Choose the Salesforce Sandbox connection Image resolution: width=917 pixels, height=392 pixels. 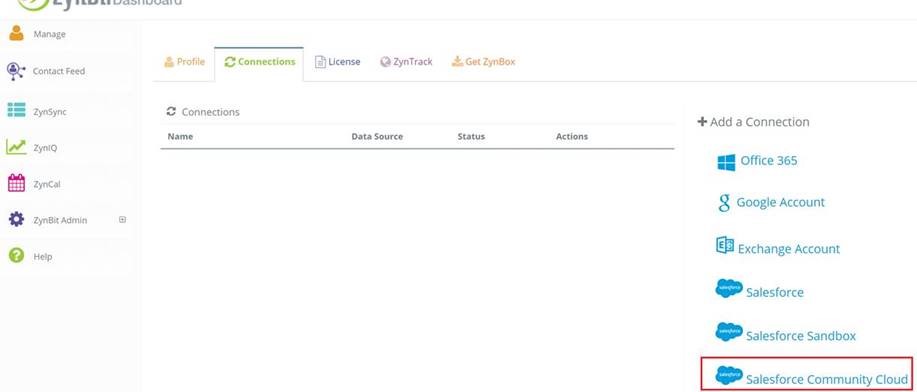785,334
